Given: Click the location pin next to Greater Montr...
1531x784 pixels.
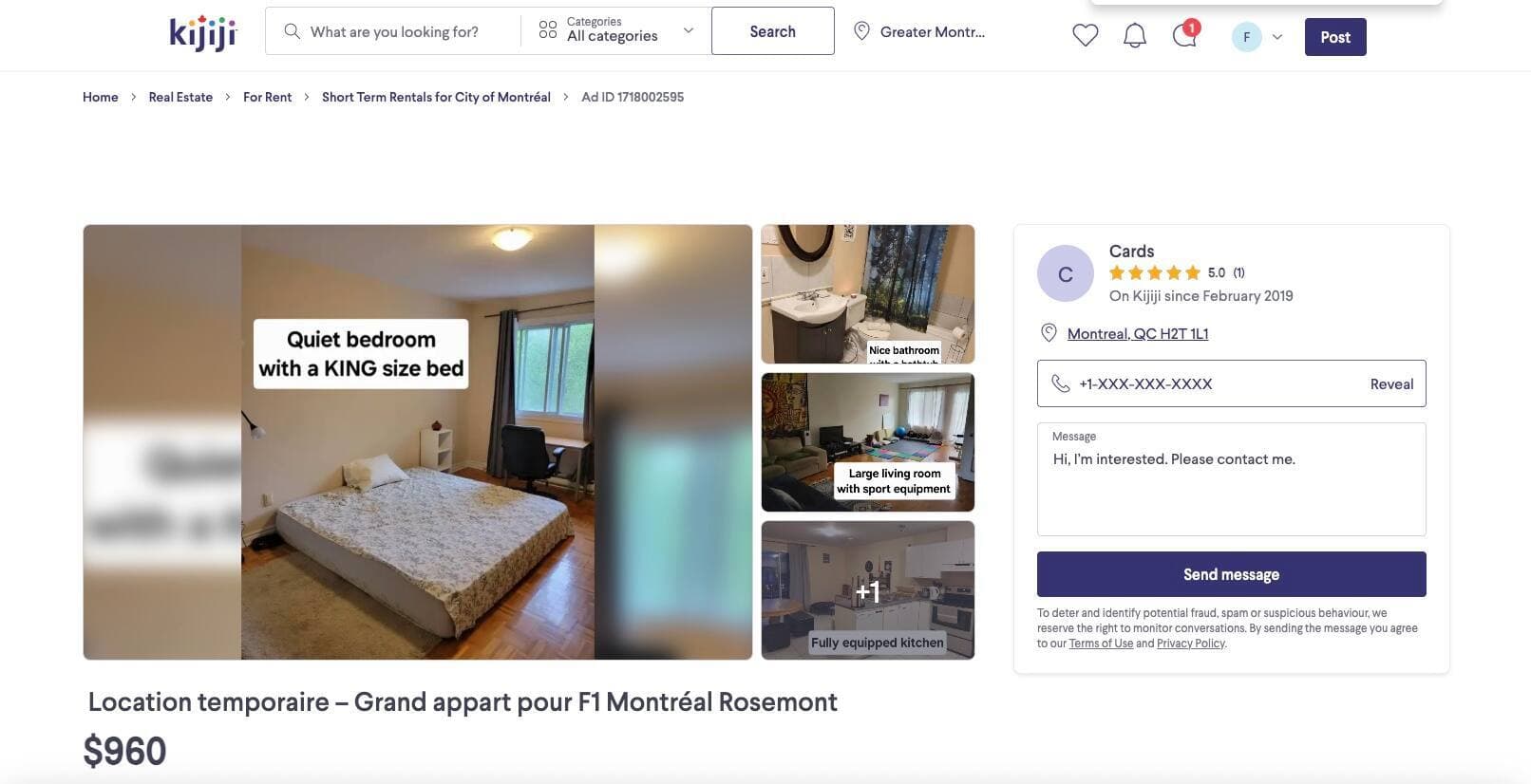Looking at the screenshot, I should [861, 31].
